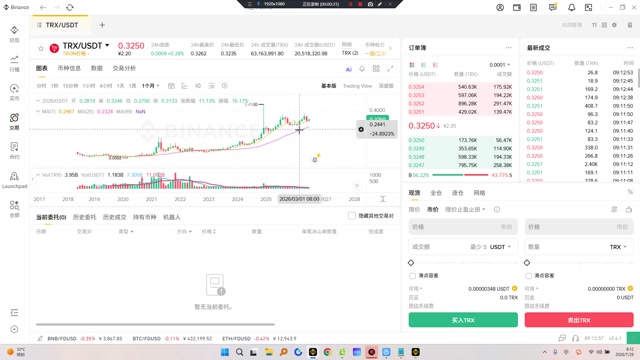
Task: Open the wallet icon in title bar
Action: [517, 7]
